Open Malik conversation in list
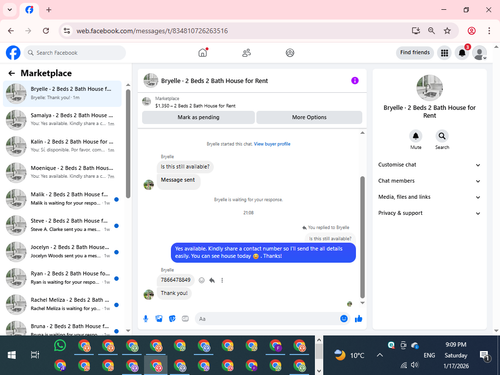Image resolution: width=500 pixels, height=375 pixels. (x=62, y=199)
